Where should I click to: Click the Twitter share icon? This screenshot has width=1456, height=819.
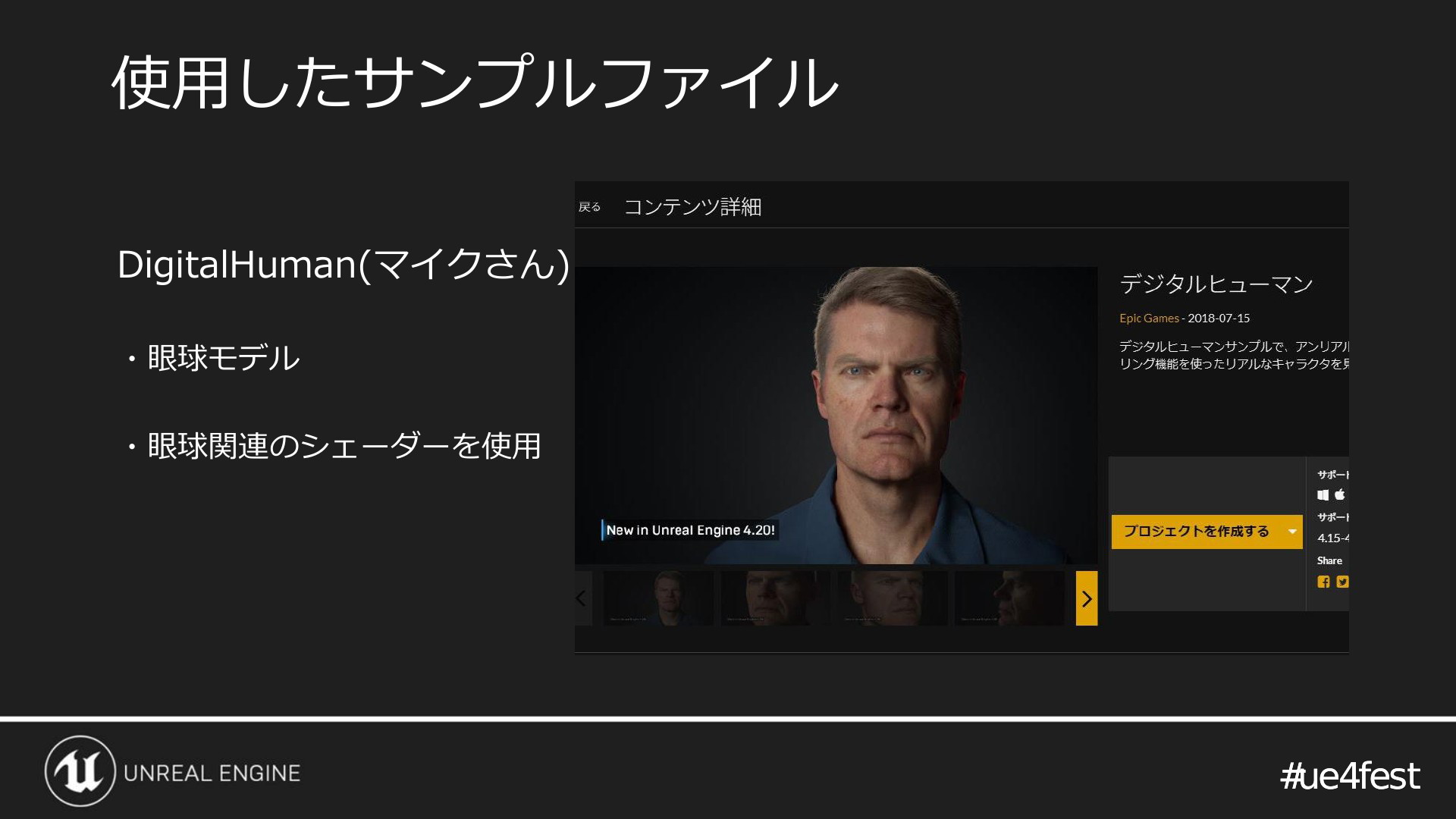pyautogui.click(x=1342, y=582)
